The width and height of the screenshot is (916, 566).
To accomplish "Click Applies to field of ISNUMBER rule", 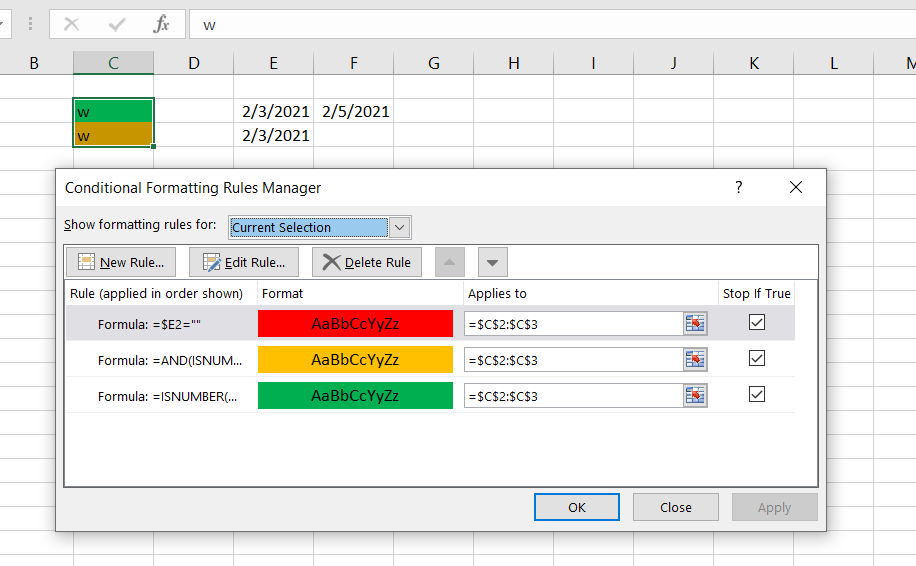I will pyautogui.click(x=574, y=396).
